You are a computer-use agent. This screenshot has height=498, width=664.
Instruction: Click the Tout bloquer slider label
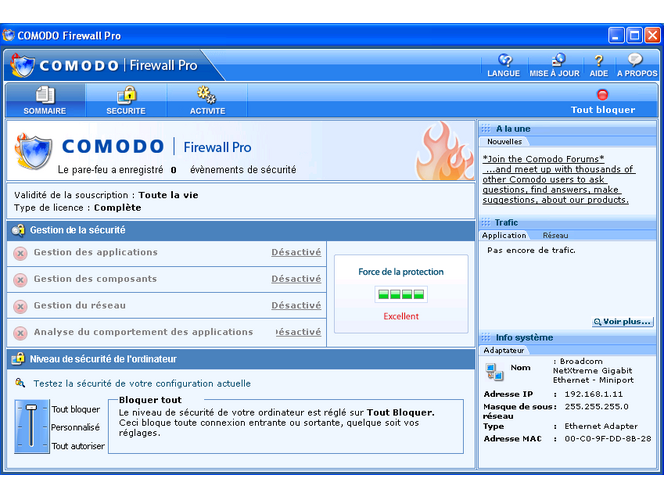[76, 409]
